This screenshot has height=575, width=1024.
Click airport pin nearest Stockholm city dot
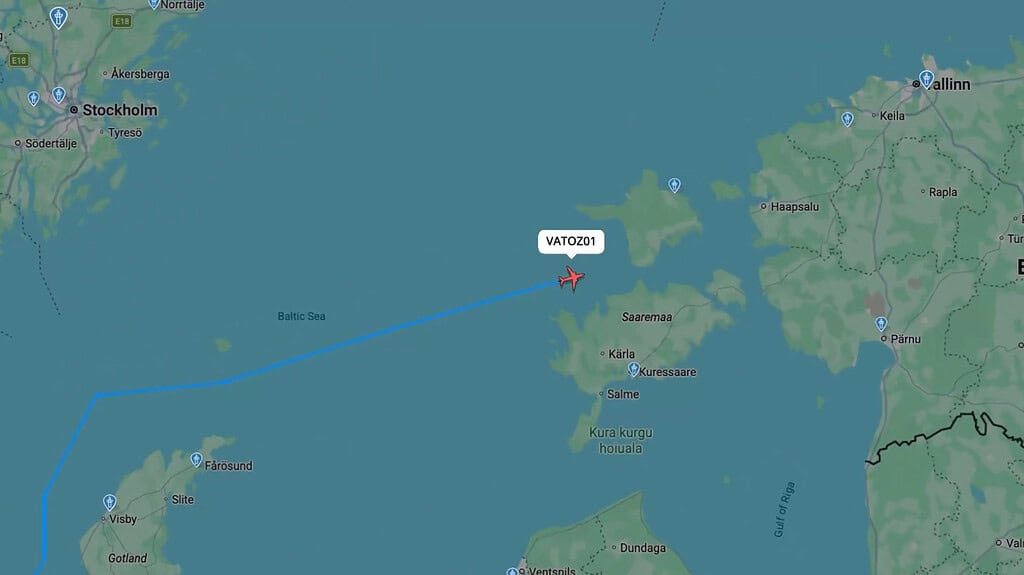[59, 95]
